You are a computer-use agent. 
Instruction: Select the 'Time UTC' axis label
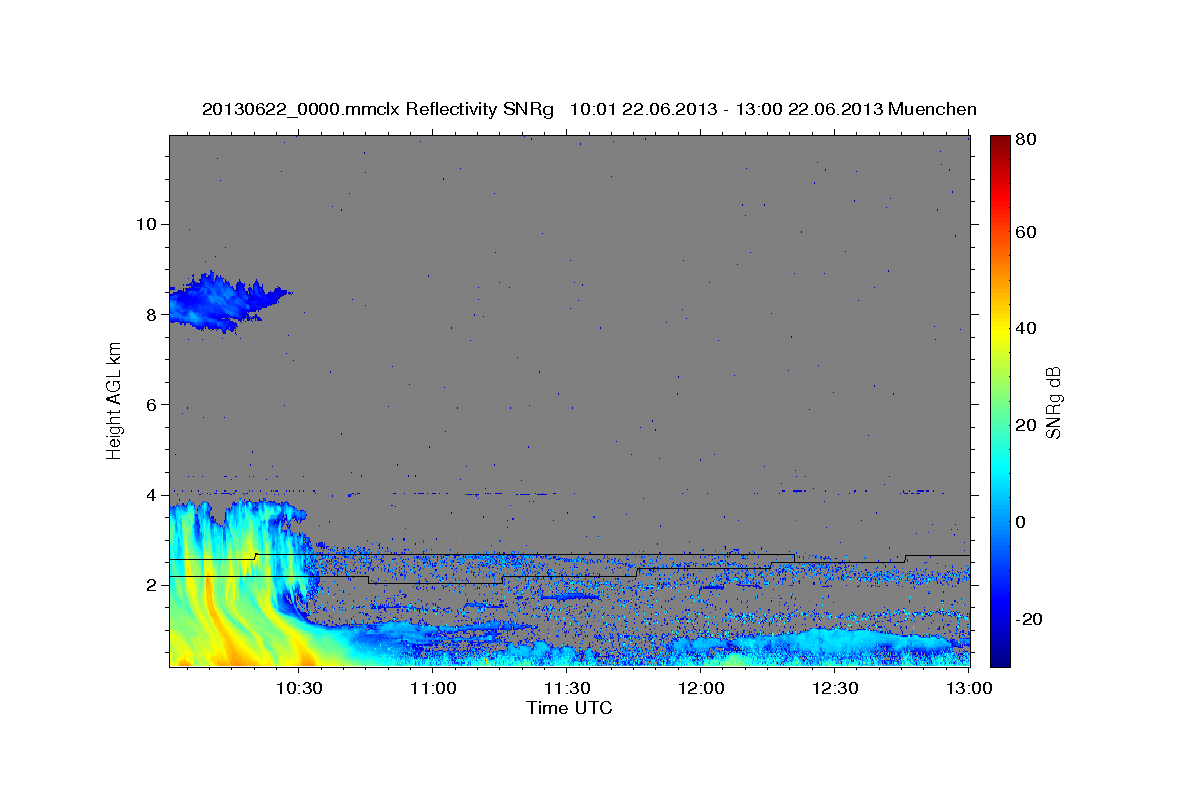coord(569,708)
